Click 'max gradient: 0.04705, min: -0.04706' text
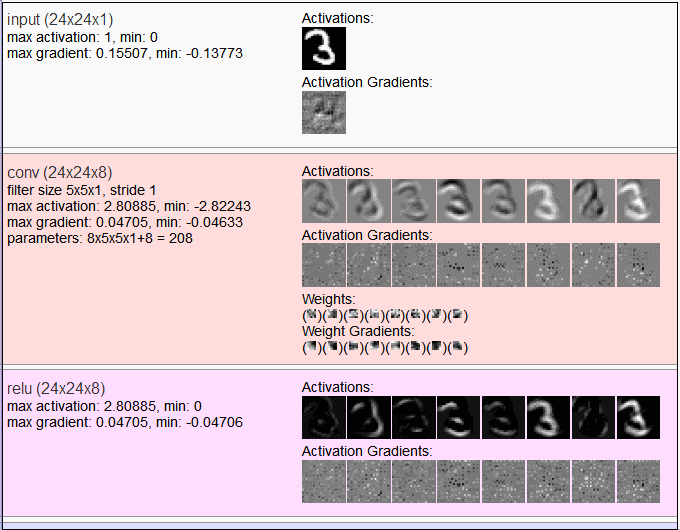680x530 pixels. (125, 422)
